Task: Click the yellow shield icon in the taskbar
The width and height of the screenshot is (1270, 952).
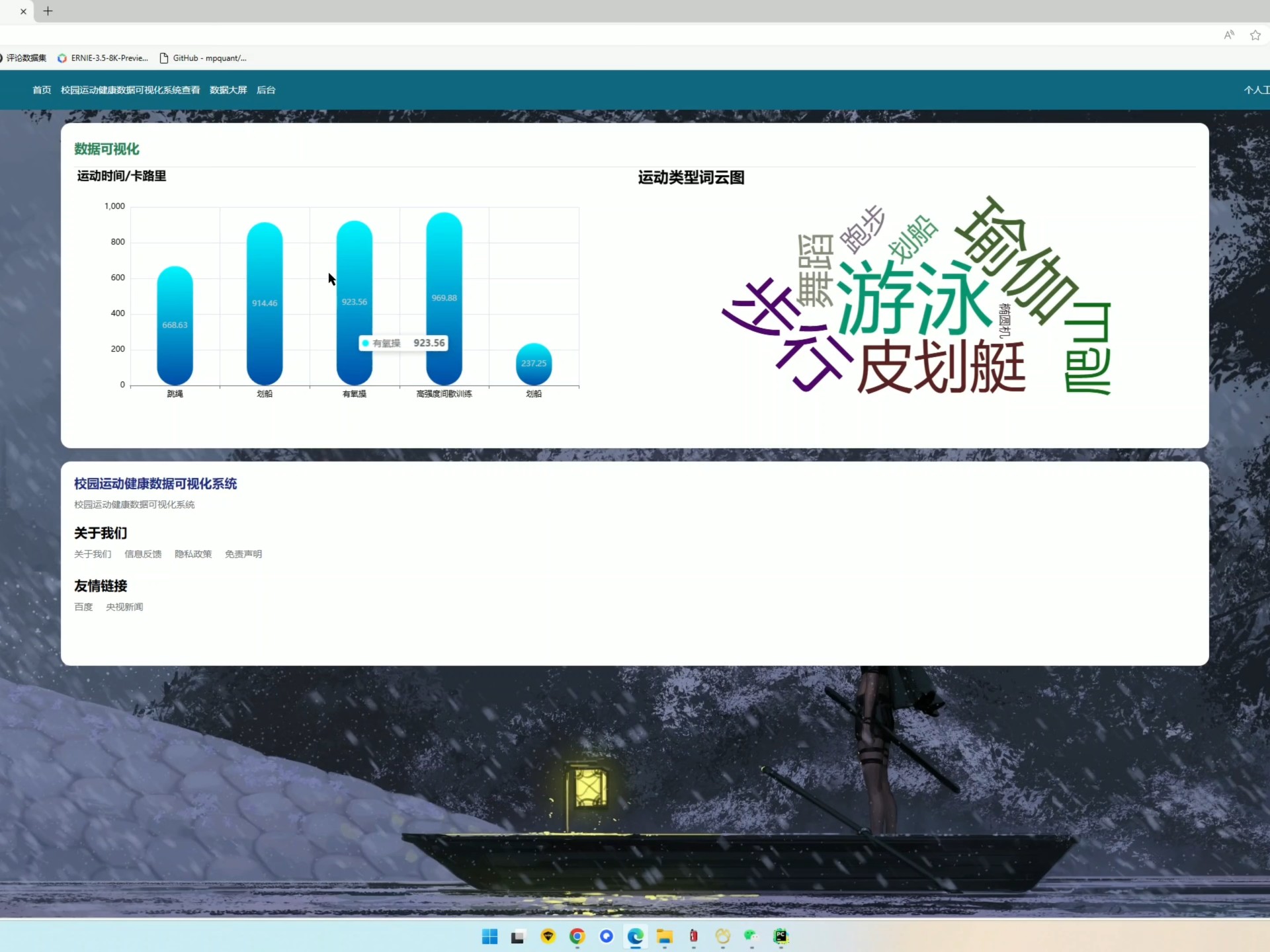Action: coord(548,936)
